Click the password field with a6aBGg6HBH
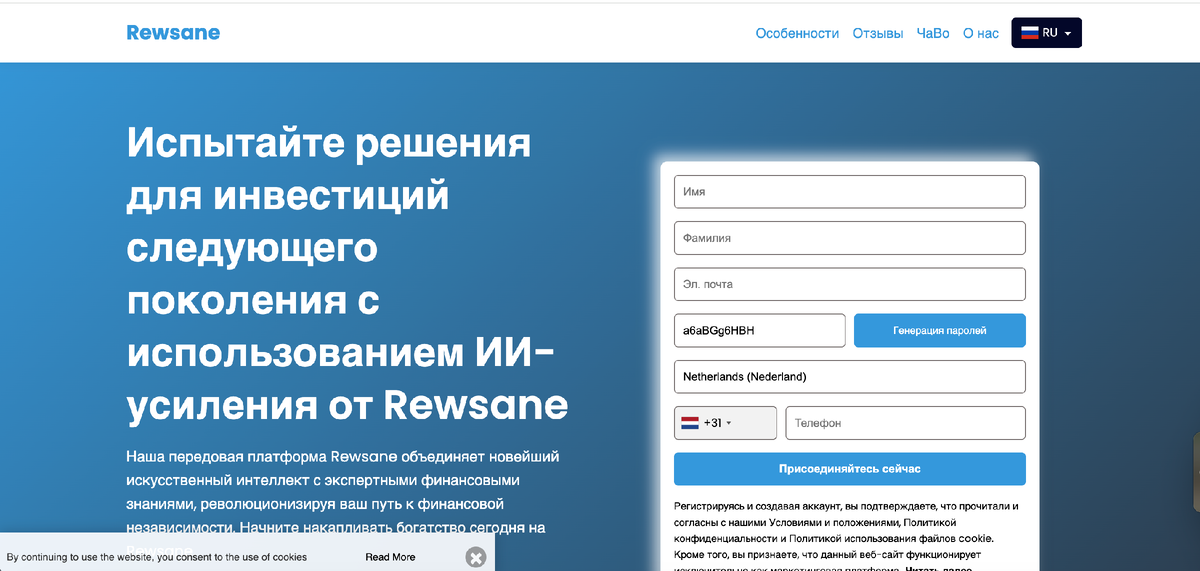 [760, 330]
